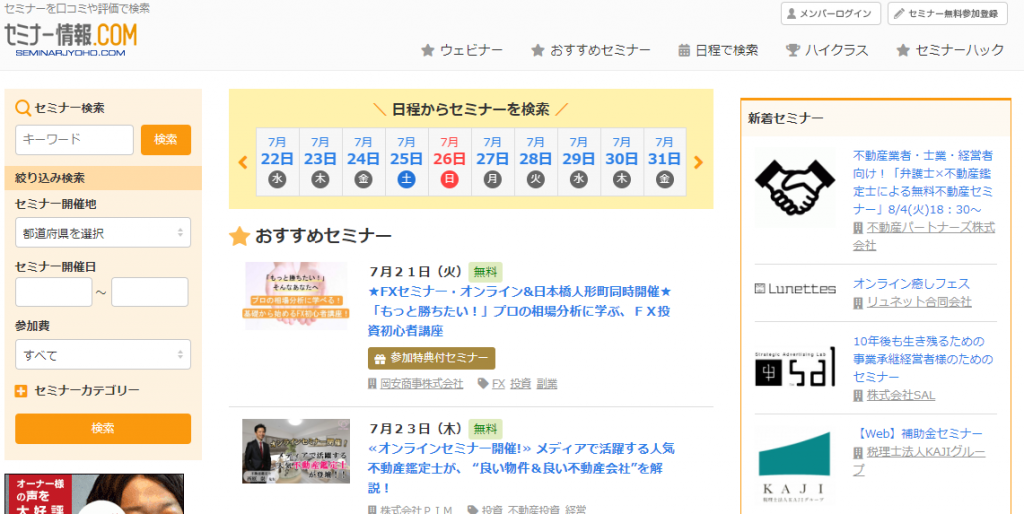This screenshot has width=1024, height=514.
Task: Select 7月26日 (日) in date picker
Action: pyautogui.click(x=449, y=162)
